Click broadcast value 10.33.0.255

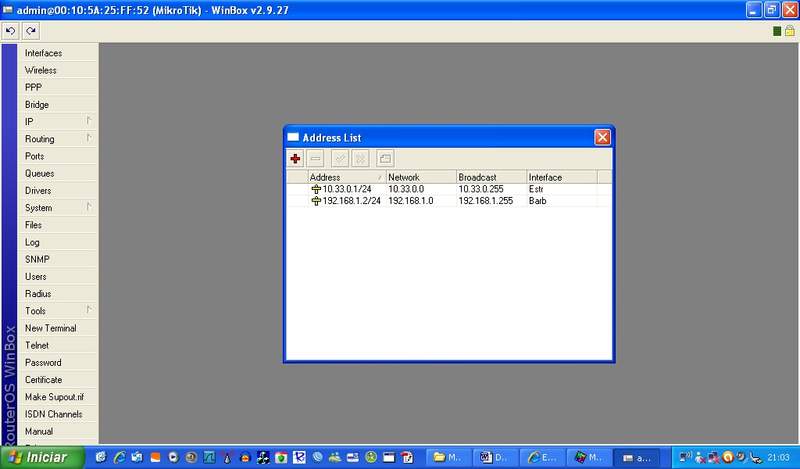click(x=481, y=189)
